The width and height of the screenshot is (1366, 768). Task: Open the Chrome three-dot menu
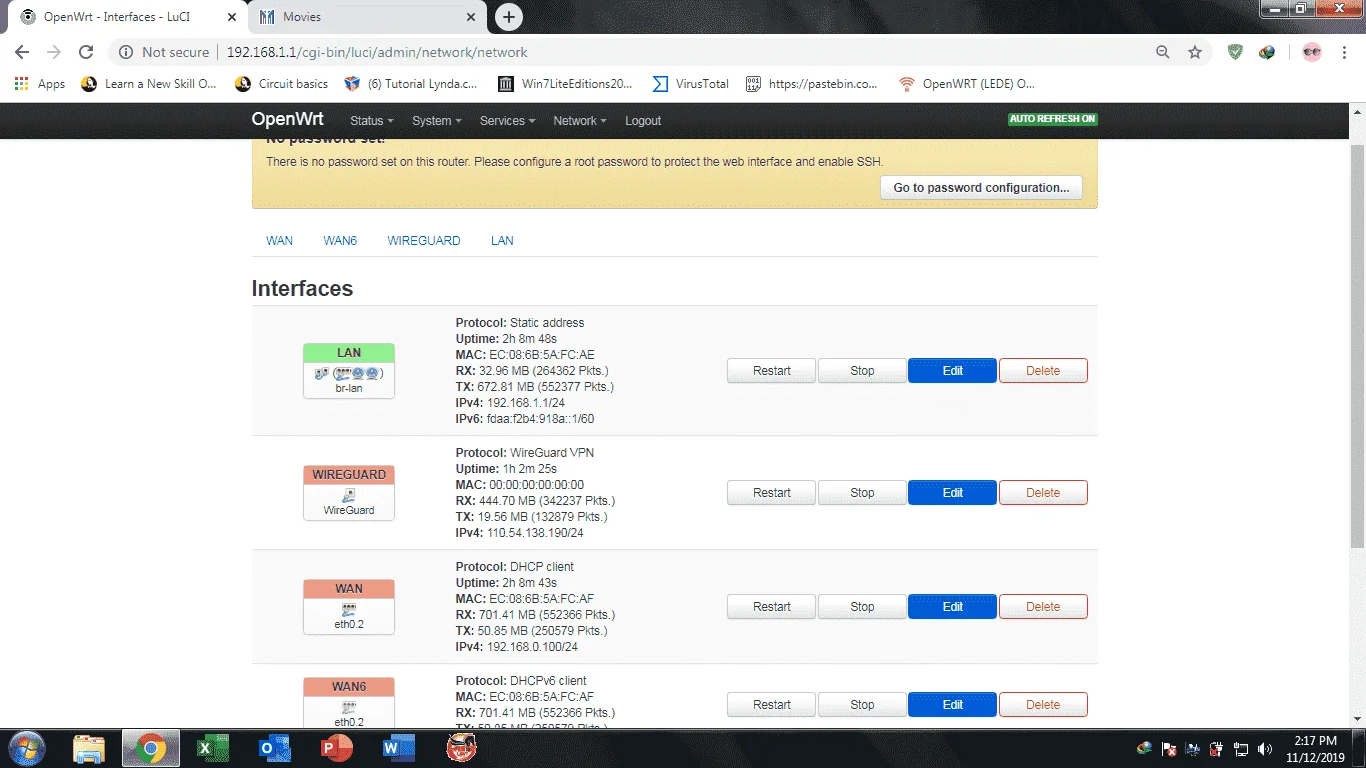pos(1346,52)
